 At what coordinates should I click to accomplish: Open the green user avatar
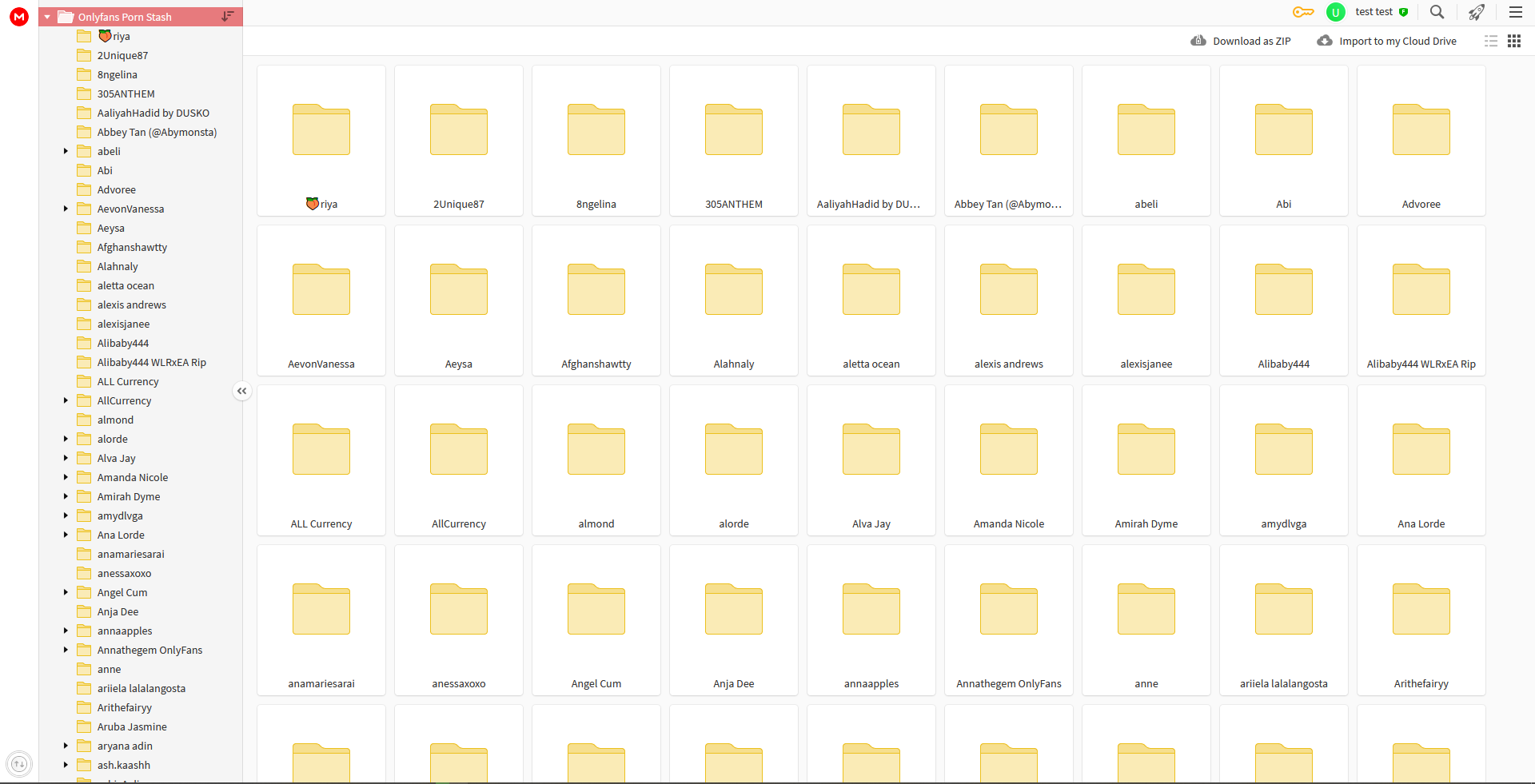[x=1335, y=12]
